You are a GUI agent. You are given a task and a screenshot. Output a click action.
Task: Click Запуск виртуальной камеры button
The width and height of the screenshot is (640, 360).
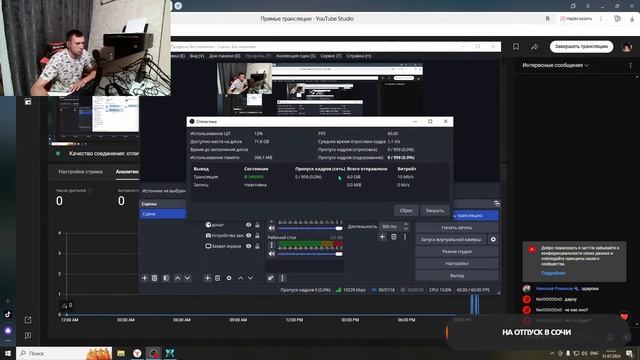451,240
